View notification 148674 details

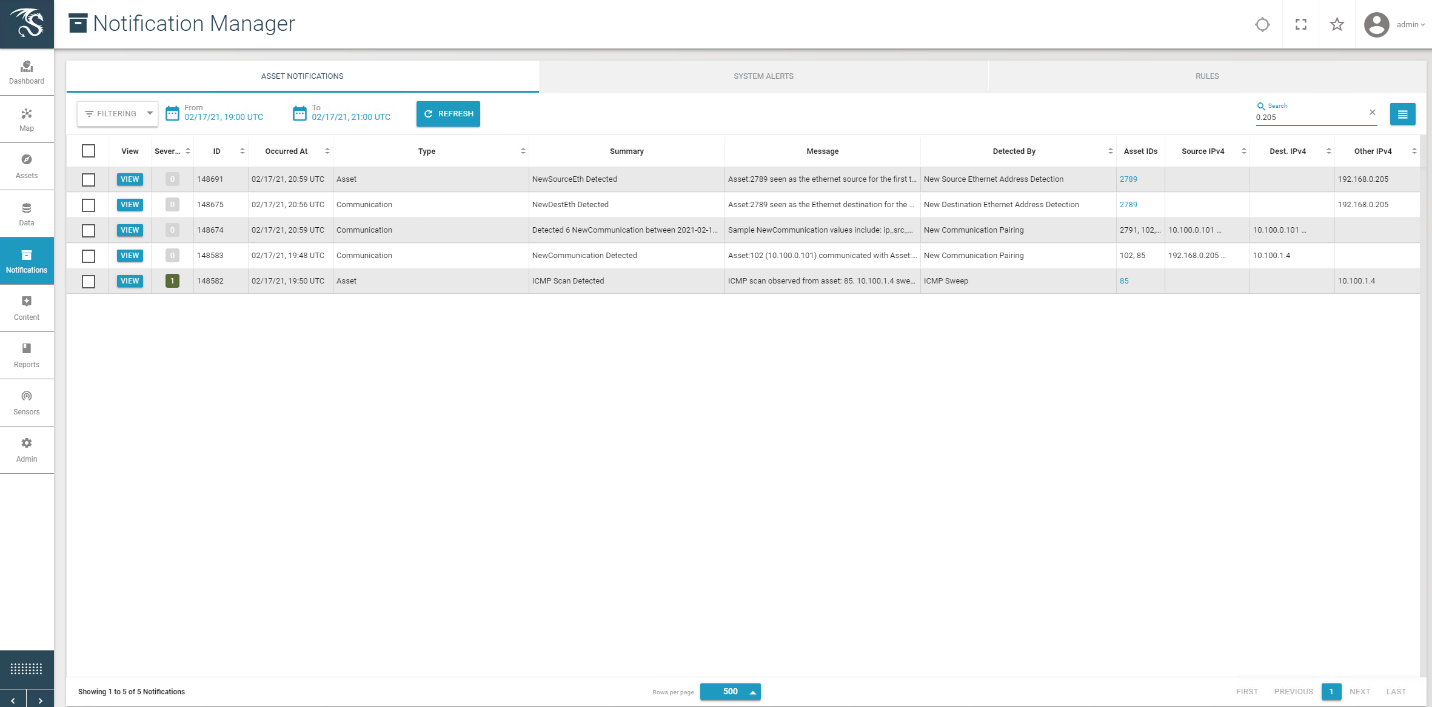[x=130, y=230]
